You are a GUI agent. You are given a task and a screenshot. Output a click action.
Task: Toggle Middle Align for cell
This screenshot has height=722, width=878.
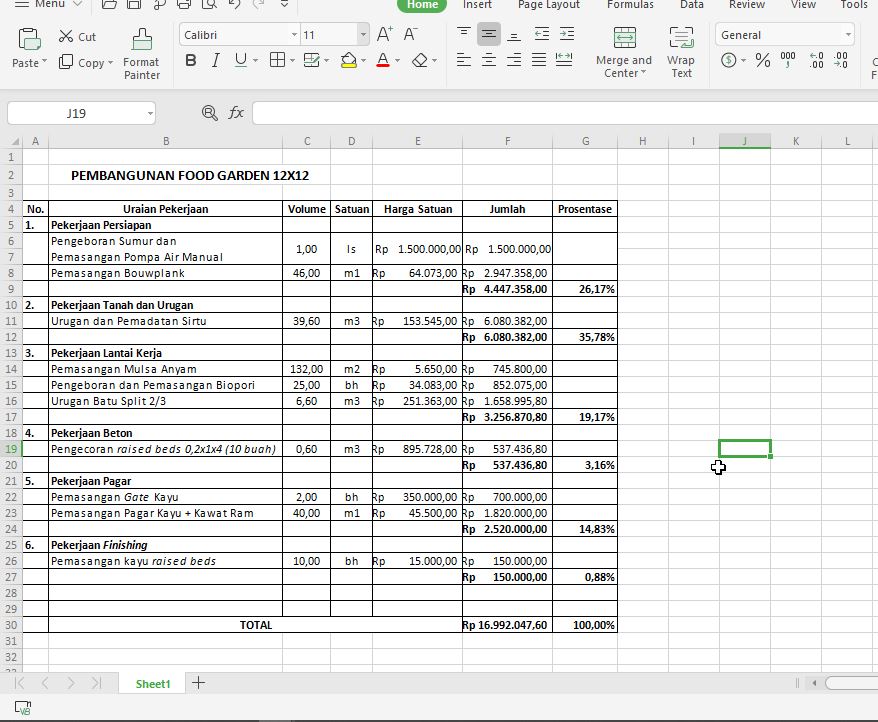pos(489,34)
